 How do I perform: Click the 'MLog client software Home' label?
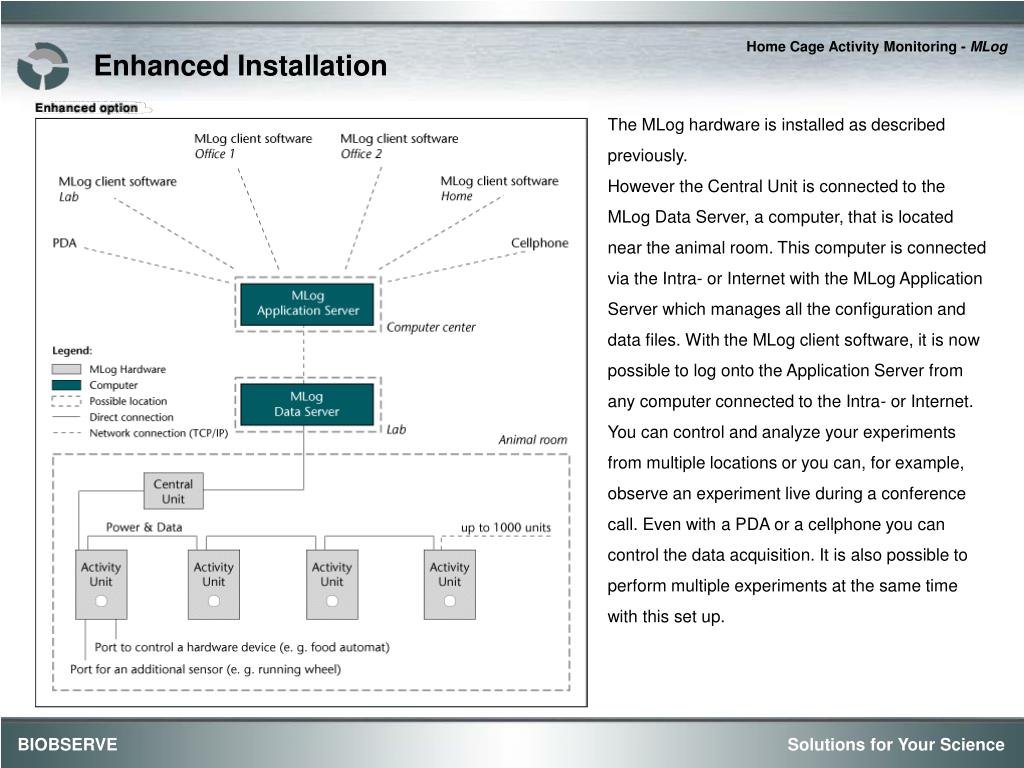point(499,188)
